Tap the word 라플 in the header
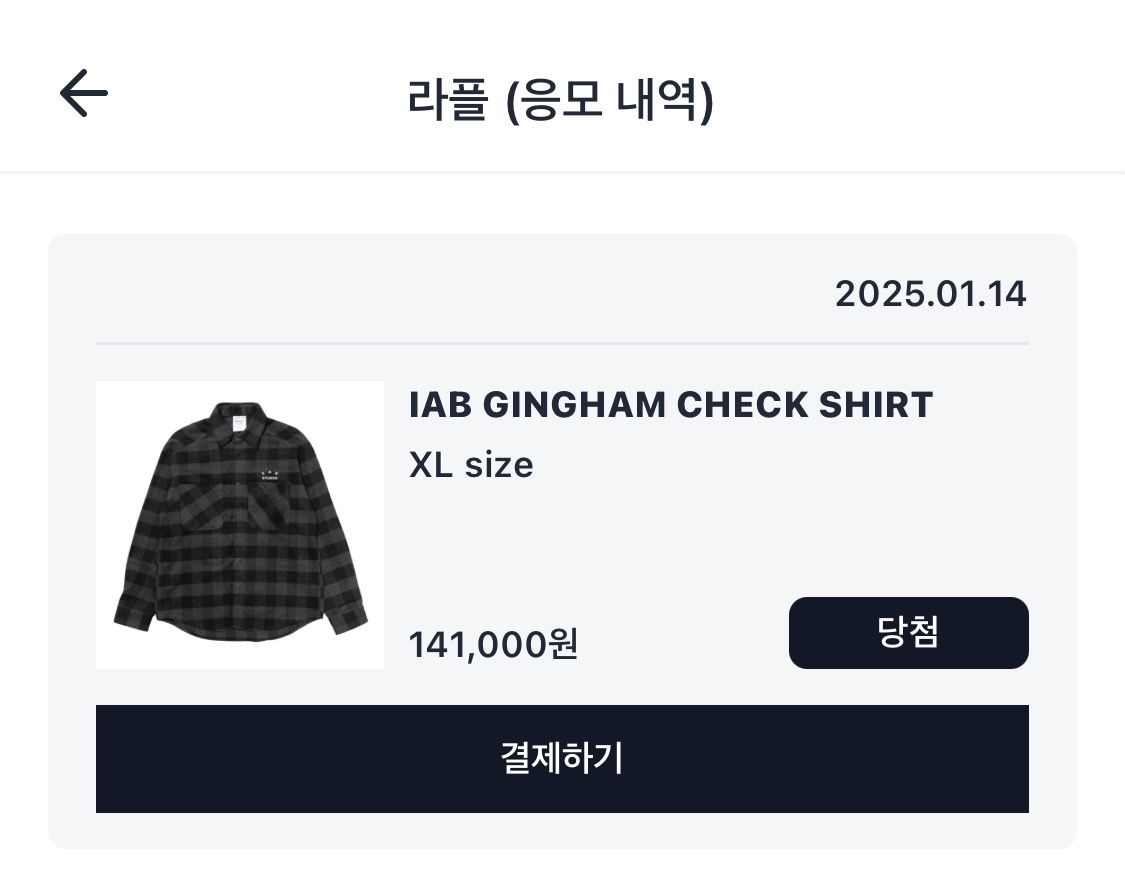 pos(447,99)
